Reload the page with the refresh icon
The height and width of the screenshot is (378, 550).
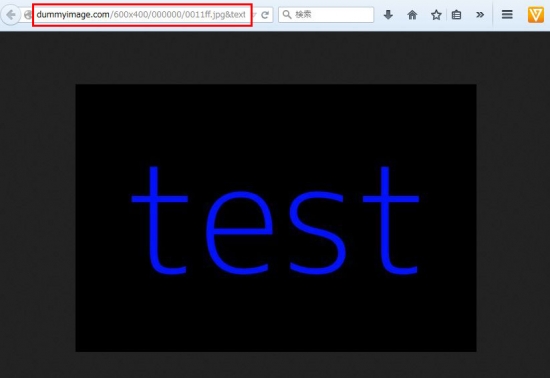[265, 15]
